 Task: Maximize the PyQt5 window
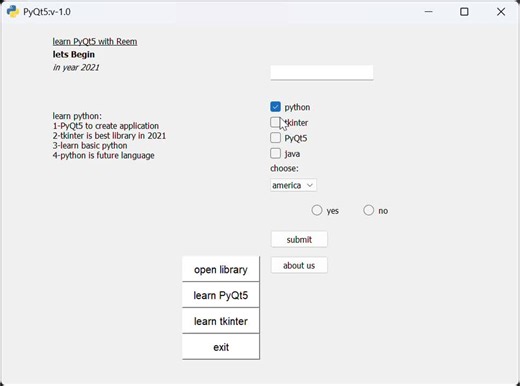[x=464, y=12]
